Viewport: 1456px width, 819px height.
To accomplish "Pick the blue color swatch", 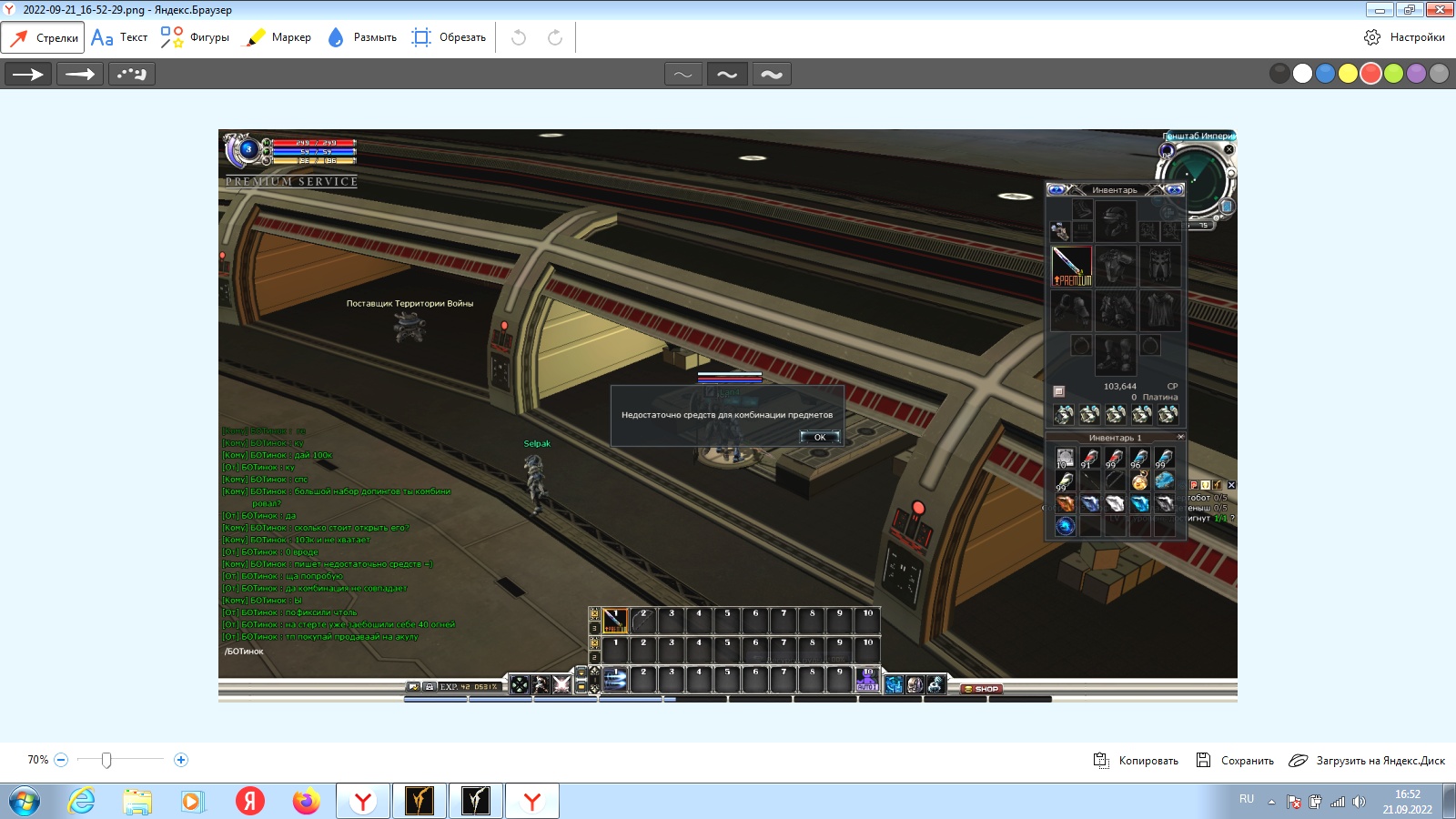I will coord(1325,74).
